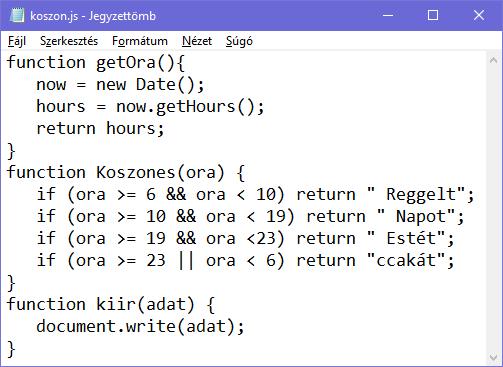Click on 'document.write(adat);' line

(x=140, y=327)
